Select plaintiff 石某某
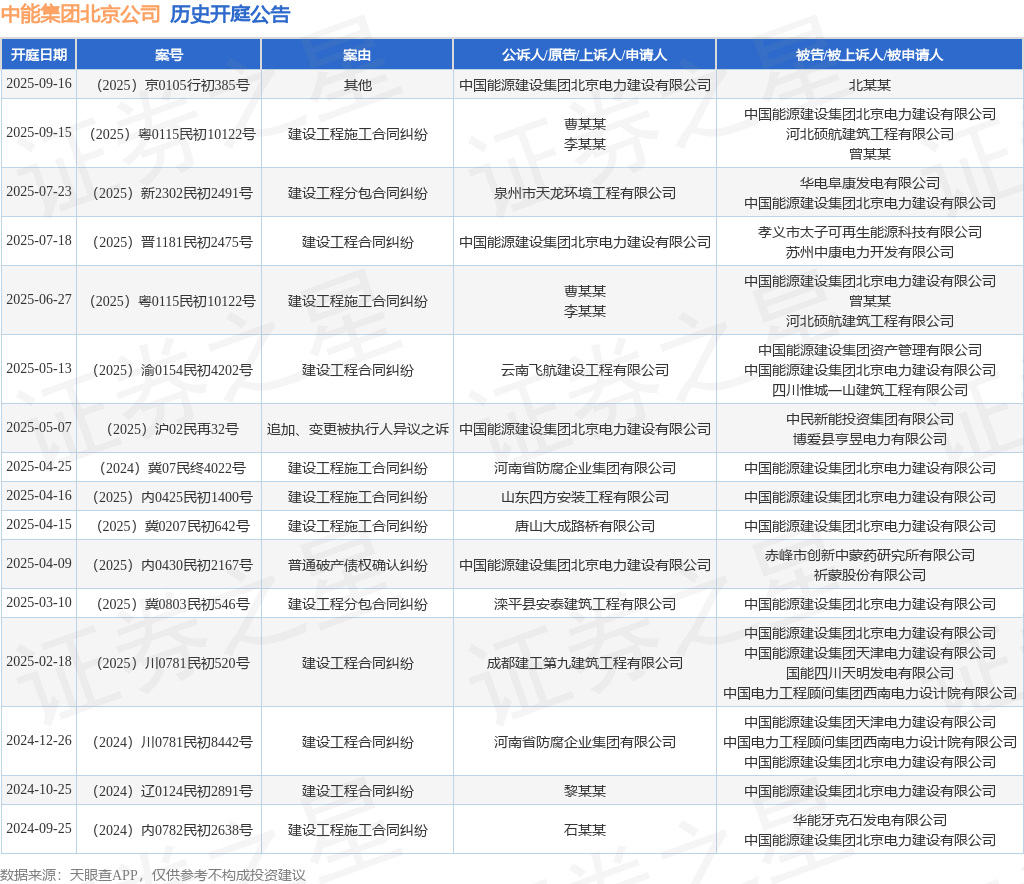 585,830
